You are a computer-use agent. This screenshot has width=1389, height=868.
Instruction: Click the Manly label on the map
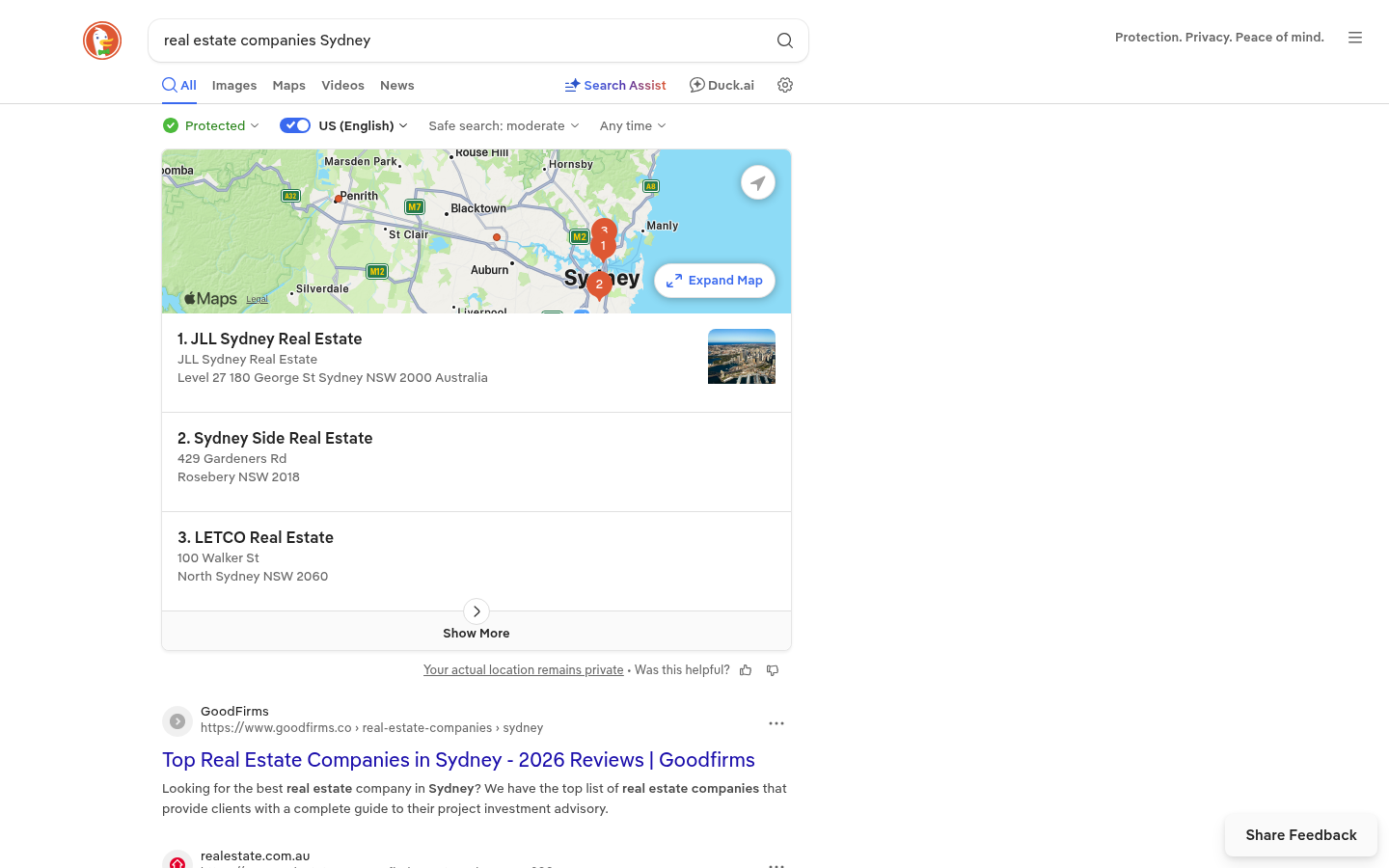tap(663, 226)
